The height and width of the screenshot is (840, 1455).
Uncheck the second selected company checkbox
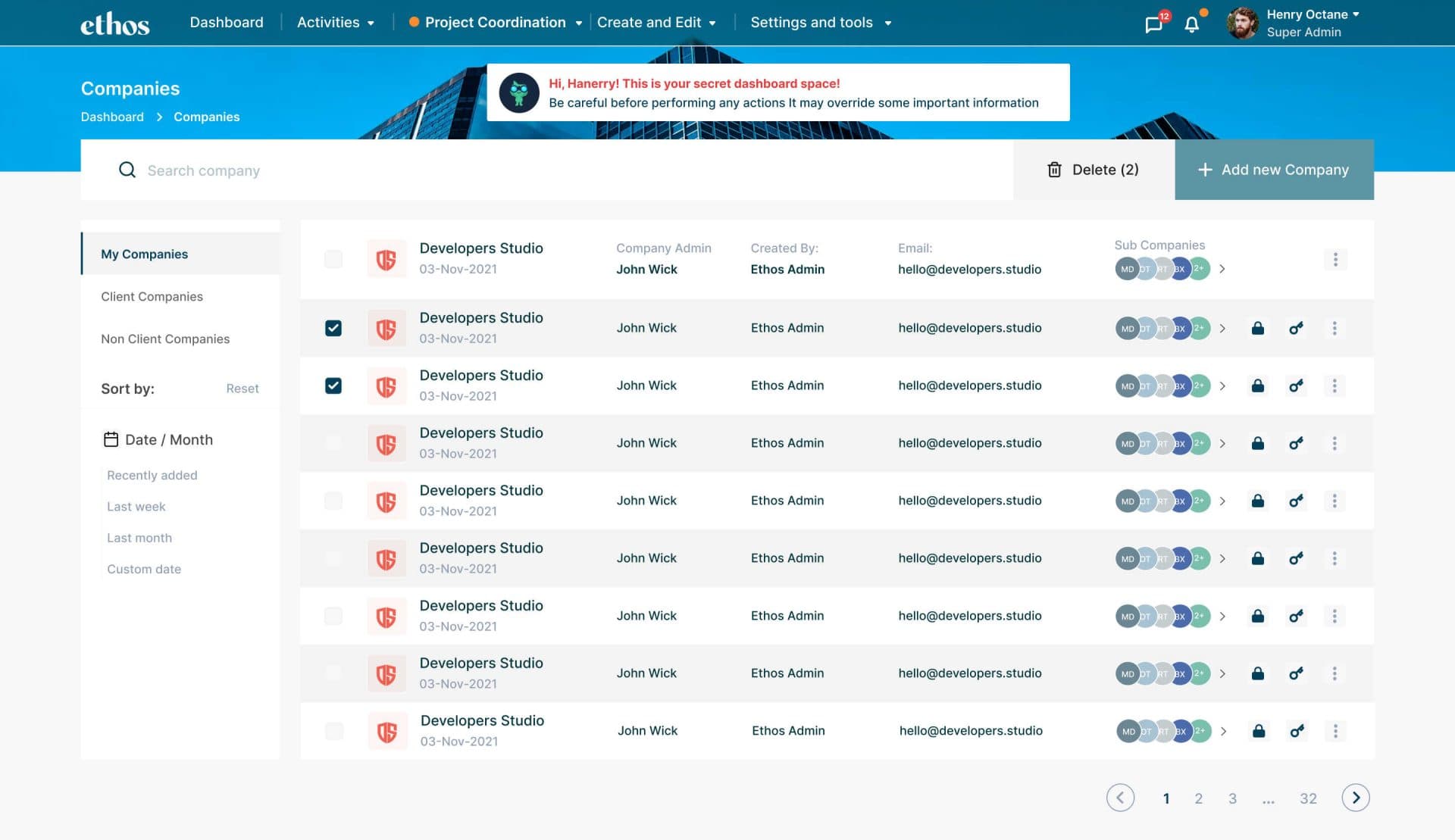(333, 386)
